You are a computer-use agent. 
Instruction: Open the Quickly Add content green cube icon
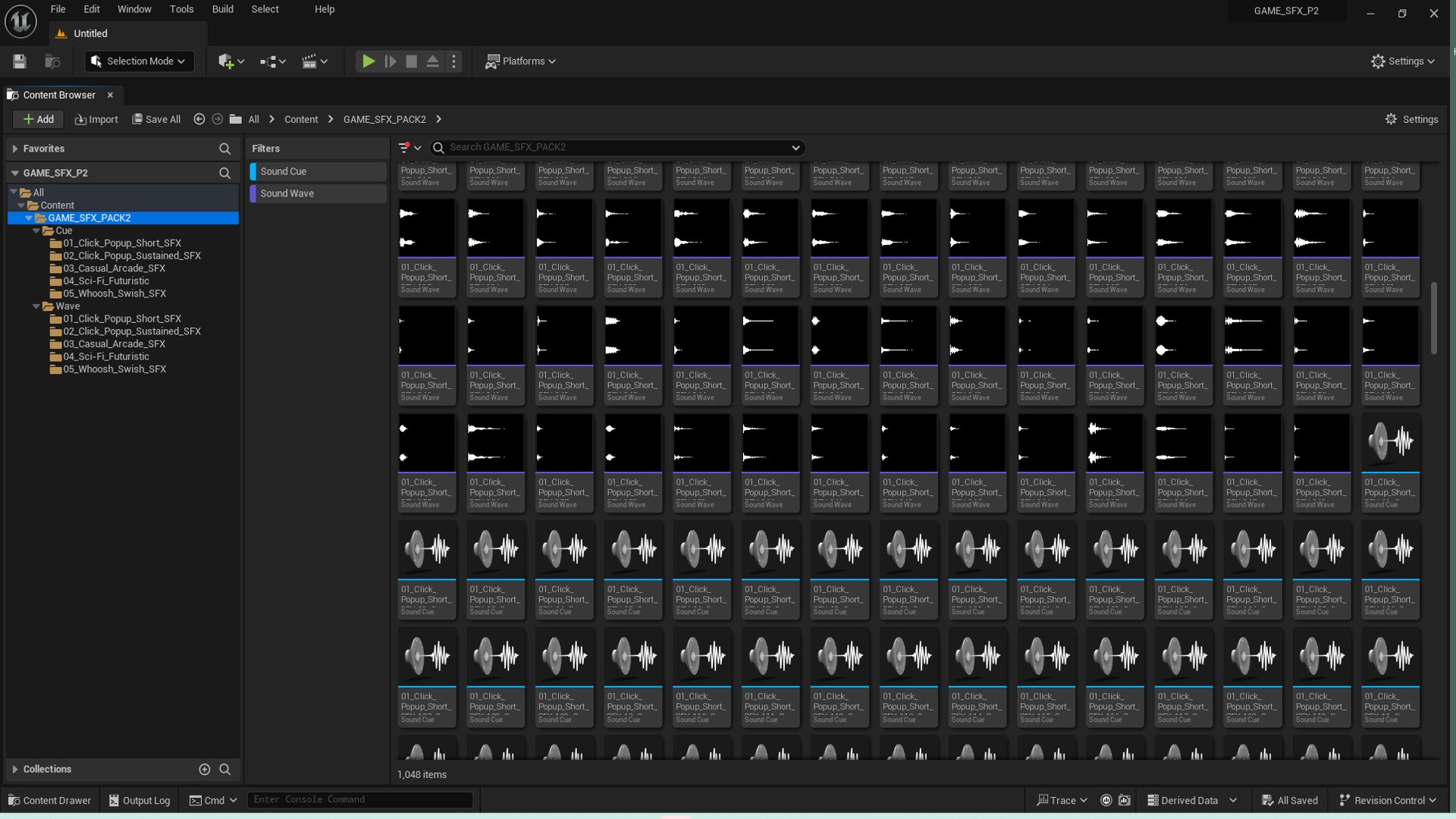pyautogui.click(x=225, y=61)
